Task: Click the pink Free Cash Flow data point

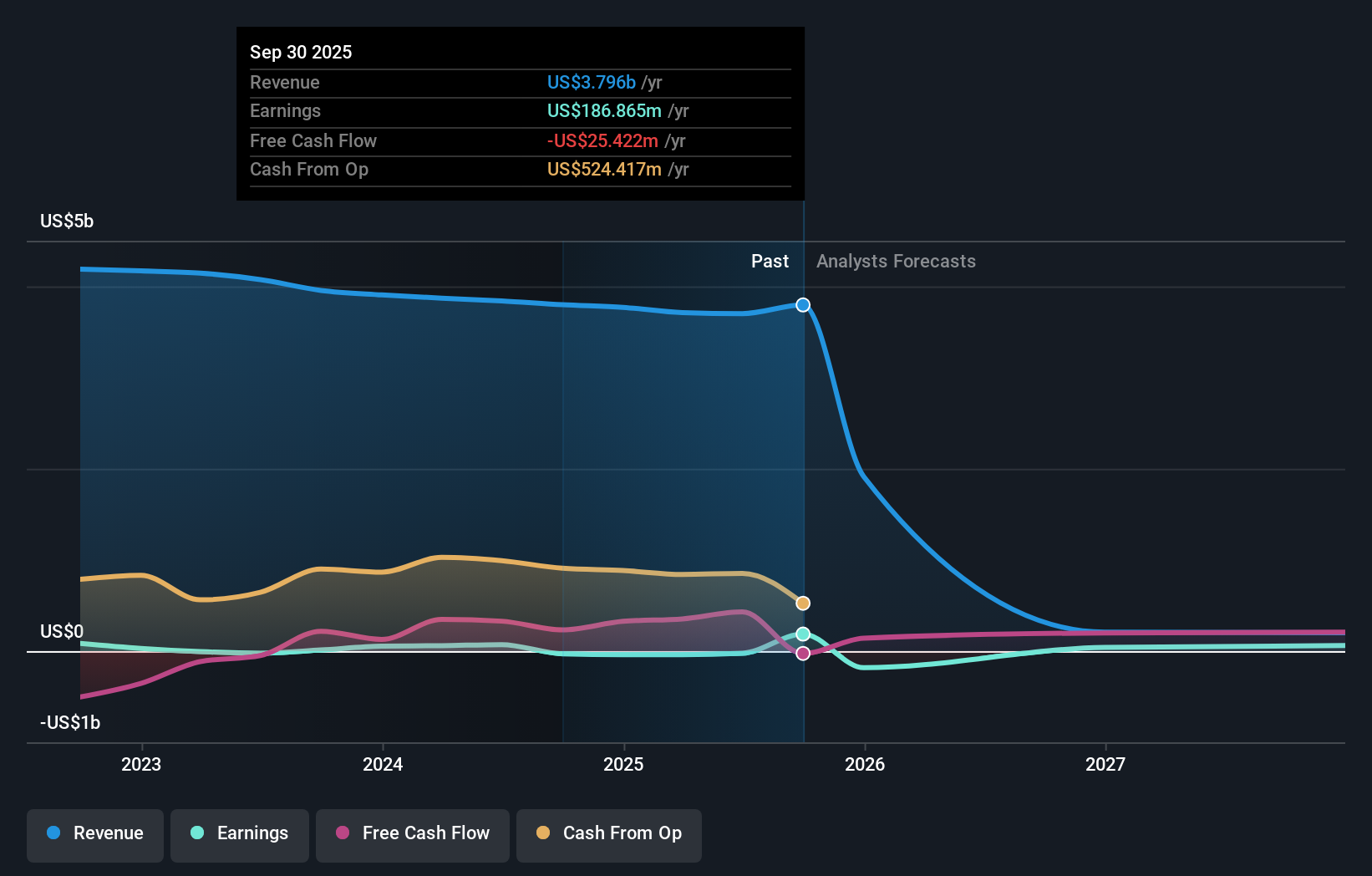Action: pyautogui.click(x=803, y=654)
